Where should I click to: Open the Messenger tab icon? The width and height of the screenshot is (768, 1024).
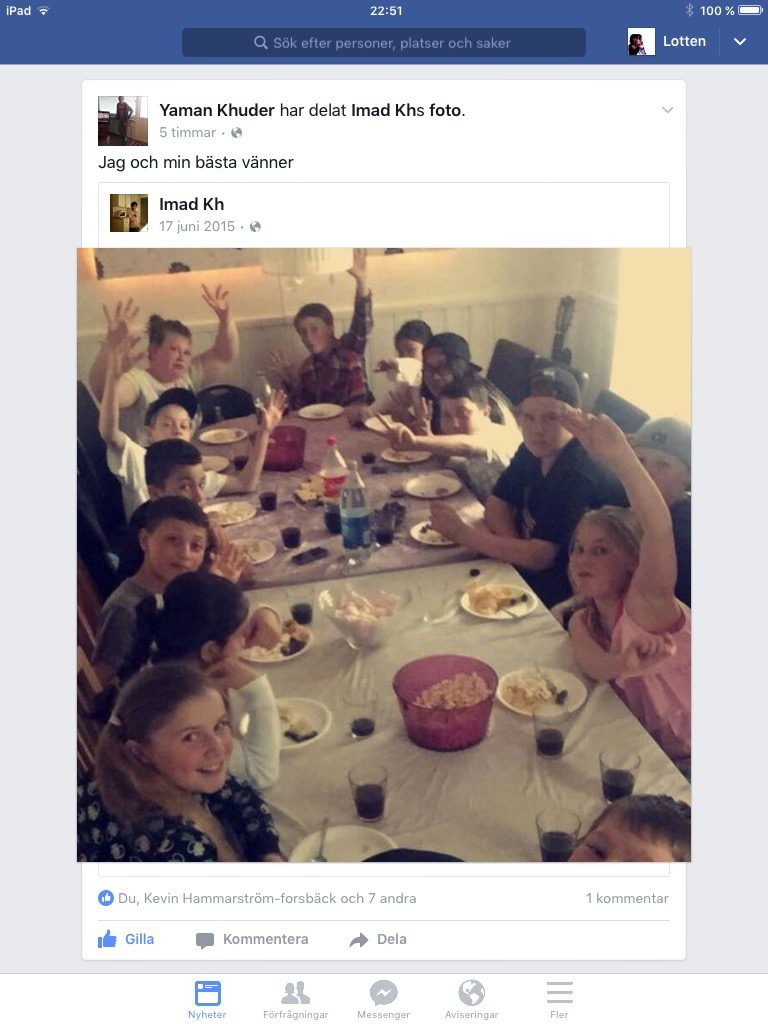point(383,999)
